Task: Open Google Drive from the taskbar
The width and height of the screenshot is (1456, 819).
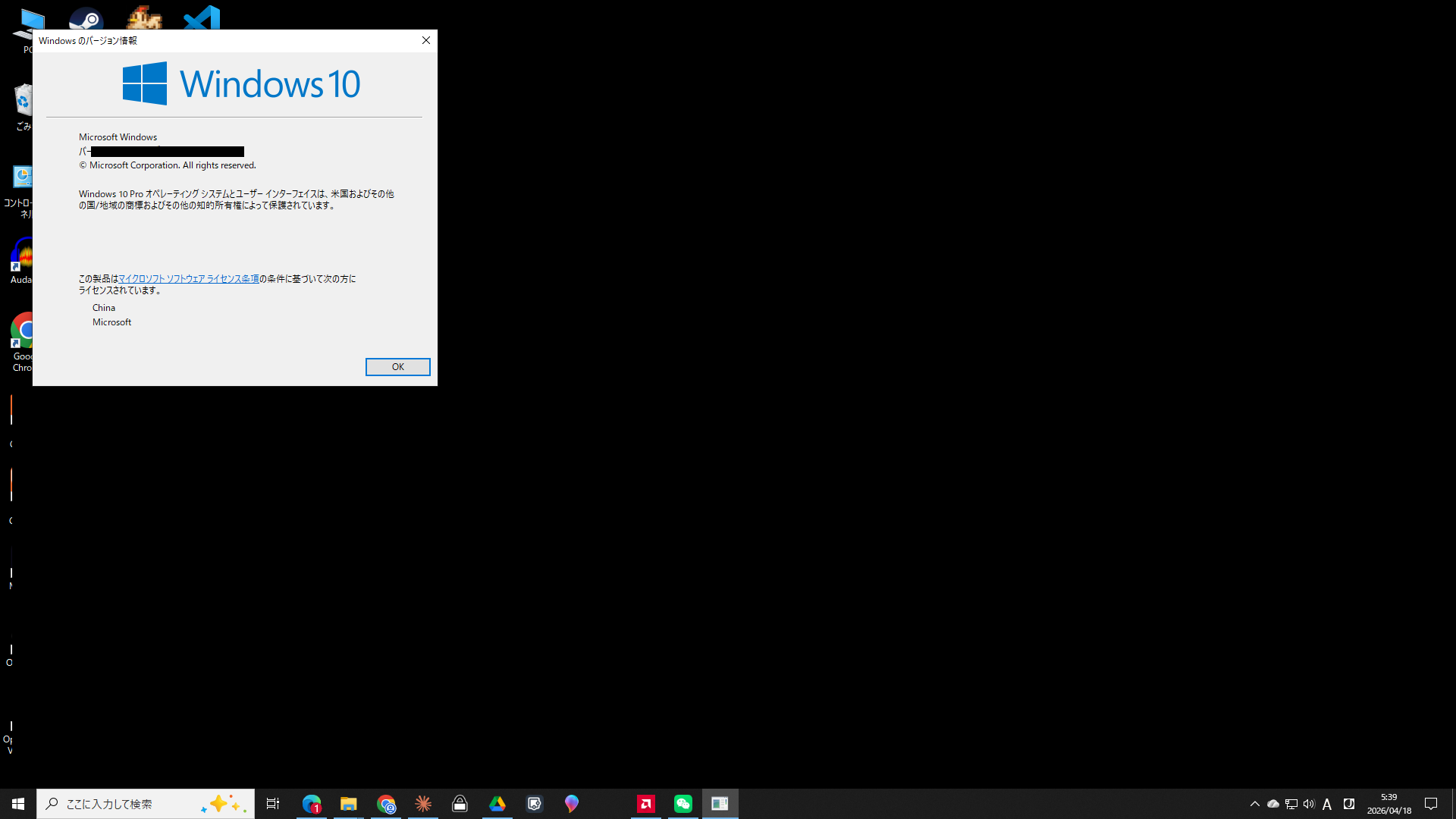Action: (x=497, y=804)
